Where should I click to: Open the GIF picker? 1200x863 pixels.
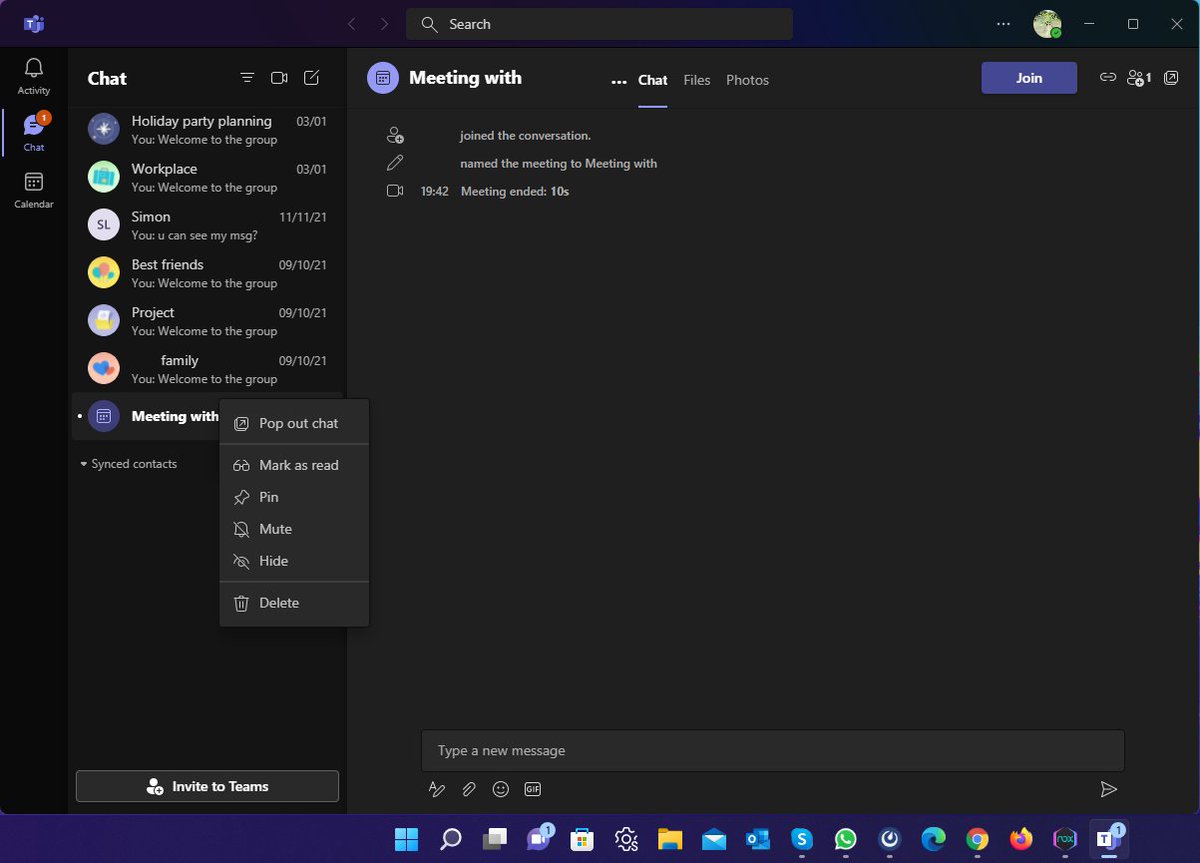coord(533,789)
